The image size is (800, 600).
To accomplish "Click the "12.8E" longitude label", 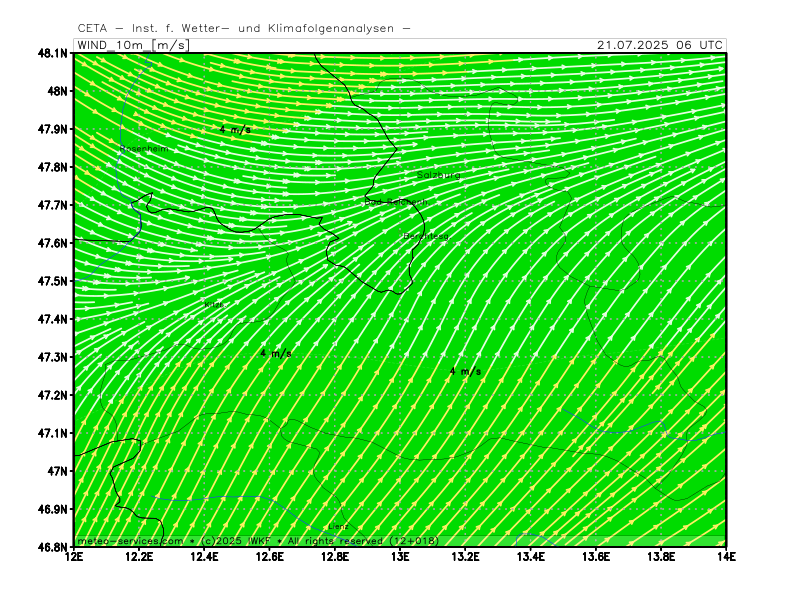I will tap(335, 557).
